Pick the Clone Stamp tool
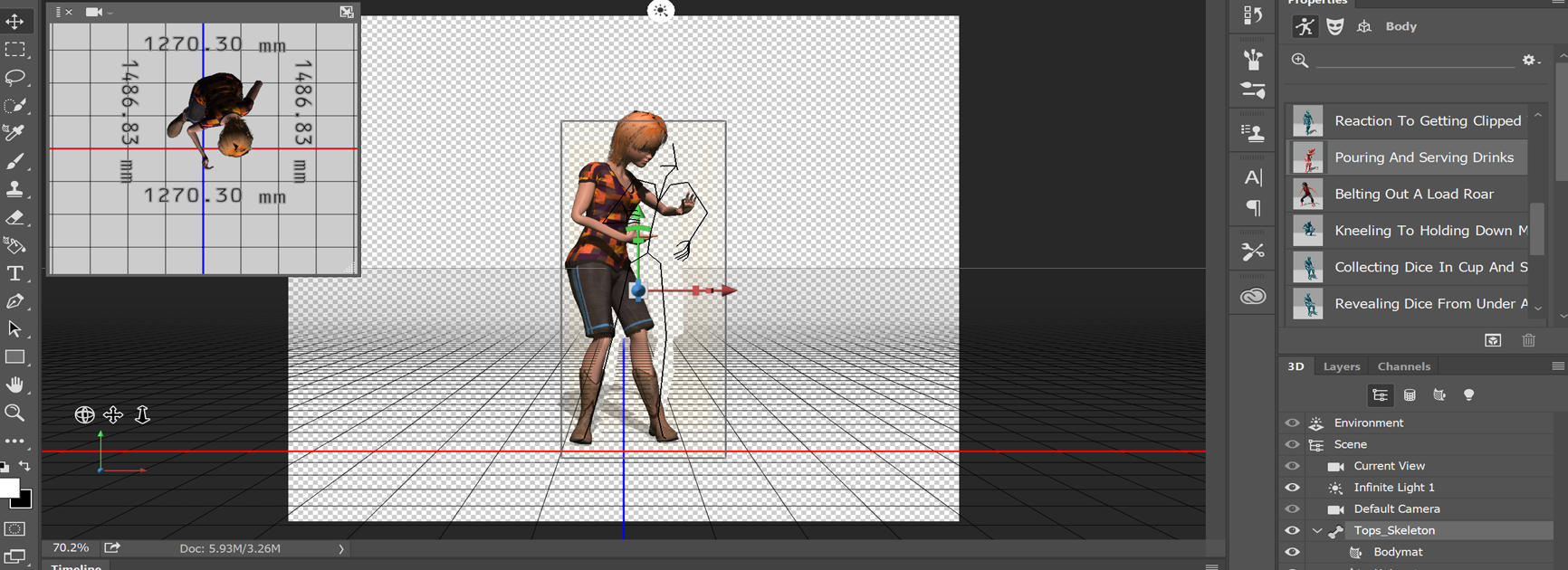This screenshot has height=570, width=1568. coord(15,189)
